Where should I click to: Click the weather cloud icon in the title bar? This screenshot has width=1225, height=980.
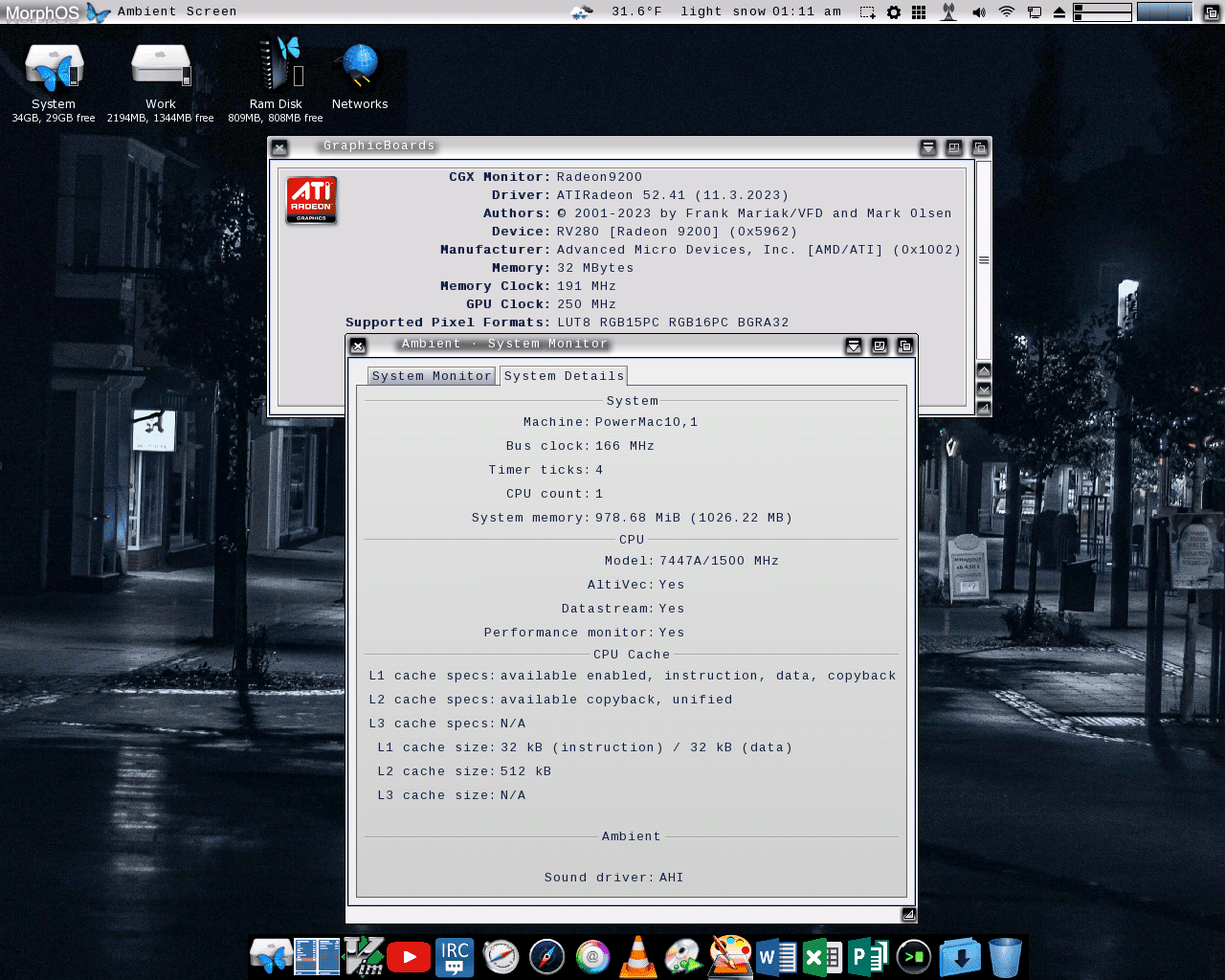pos(582,11)
